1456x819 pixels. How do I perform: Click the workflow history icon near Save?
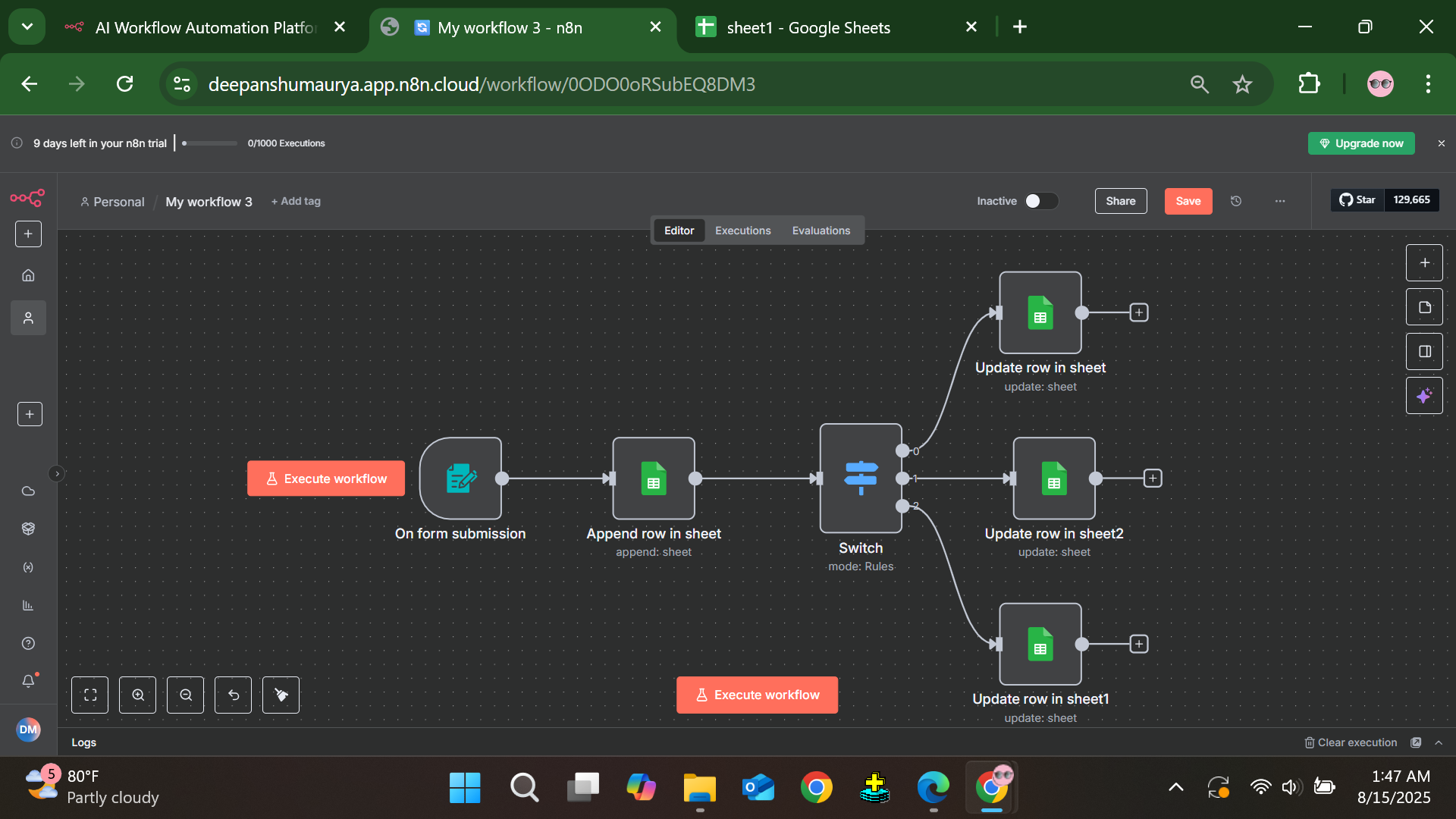[1236, 201]
